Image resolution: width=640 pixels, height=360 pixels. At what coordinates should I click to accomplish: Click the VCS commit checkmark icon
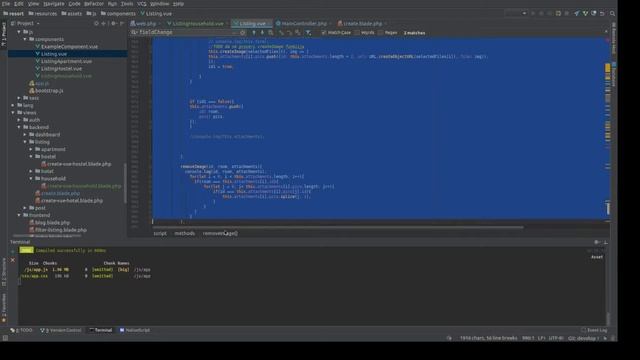(x=585, y=13)
